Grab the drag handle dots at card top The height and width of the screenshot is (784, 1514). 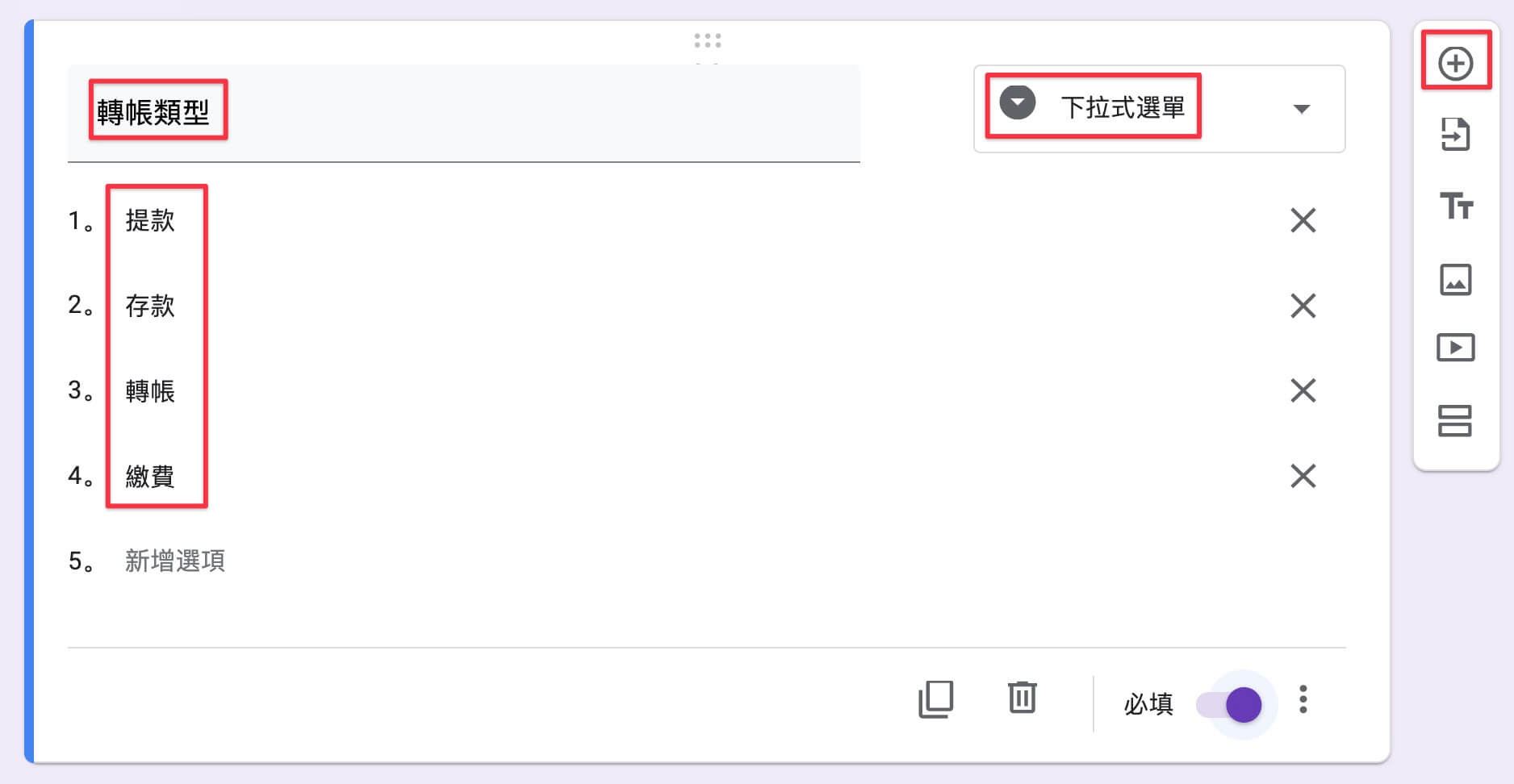(707, 40)
